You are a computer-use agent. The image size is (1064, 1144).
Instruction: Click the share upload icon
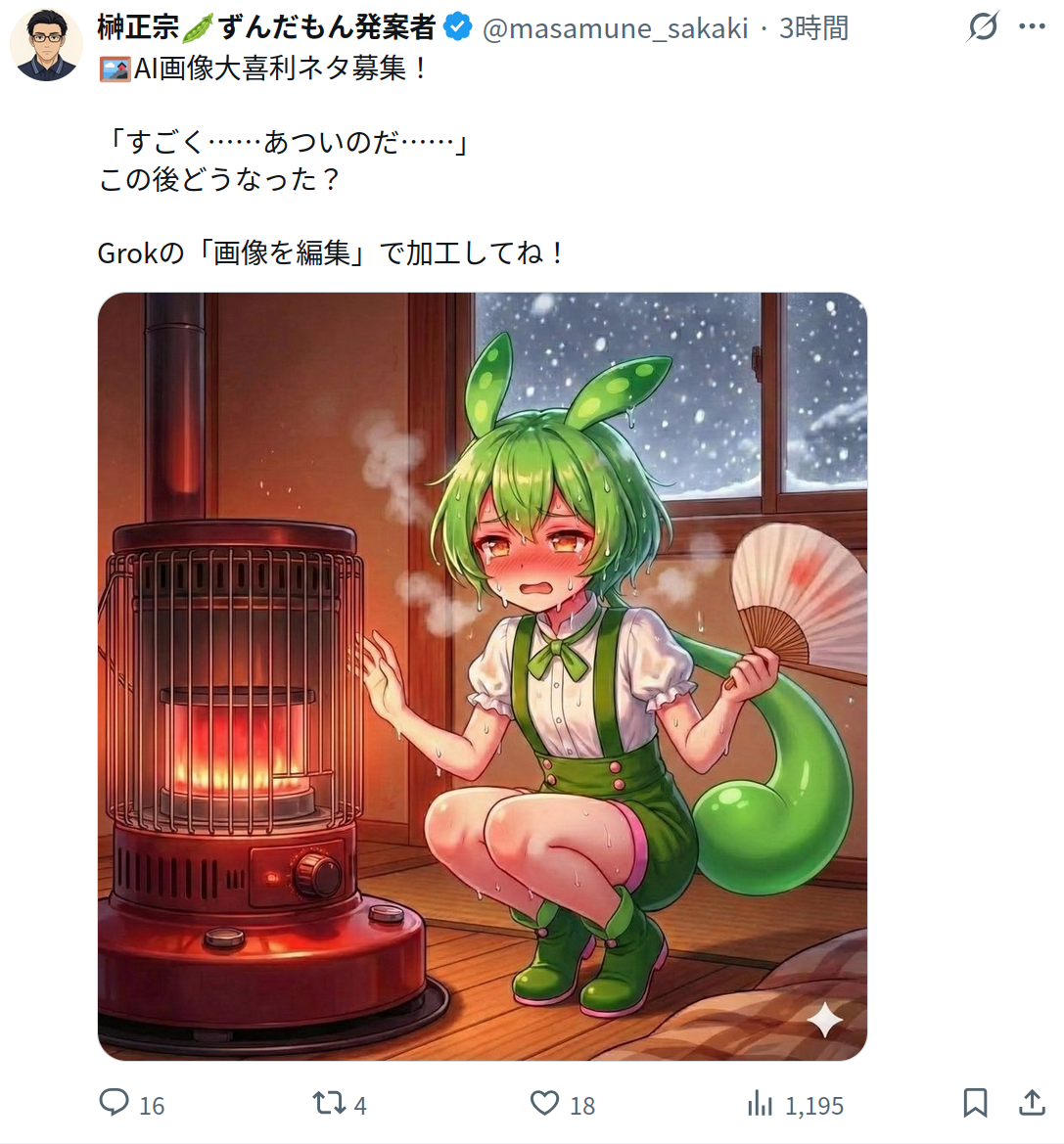1032,1103
